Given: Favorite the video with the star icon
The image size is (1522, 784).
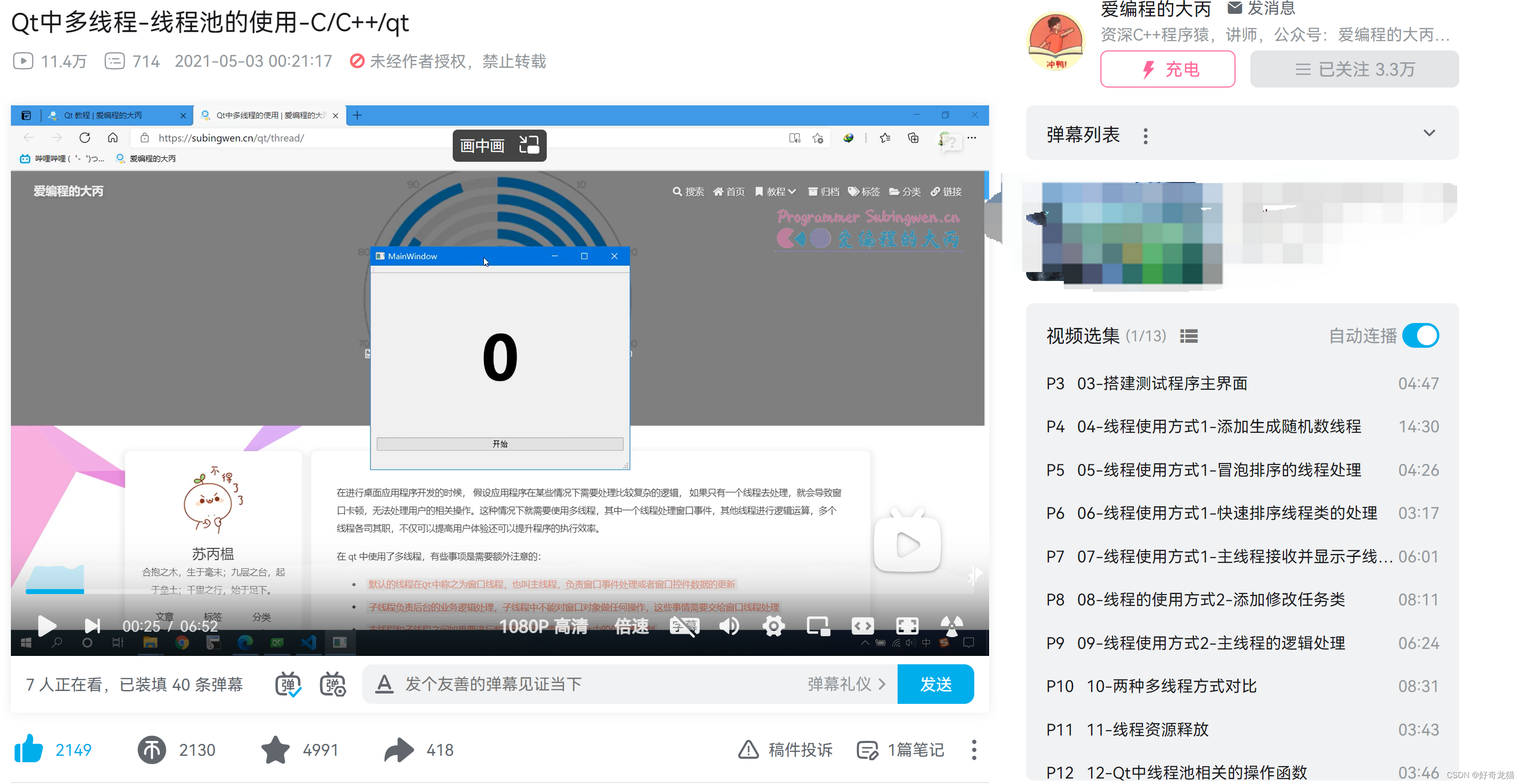Looking at the screenshot, I should 275,749.
